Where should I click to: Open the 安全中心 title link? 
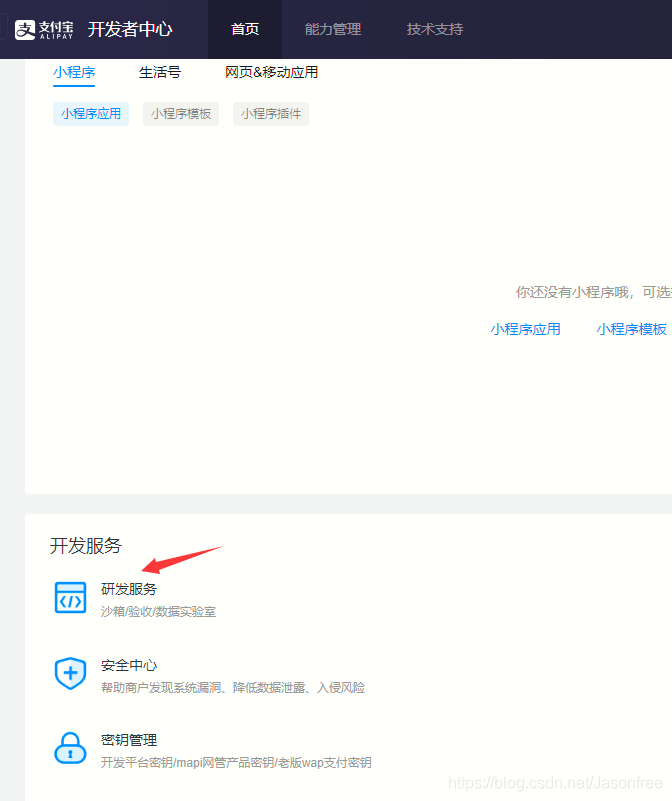click(129, 665)
